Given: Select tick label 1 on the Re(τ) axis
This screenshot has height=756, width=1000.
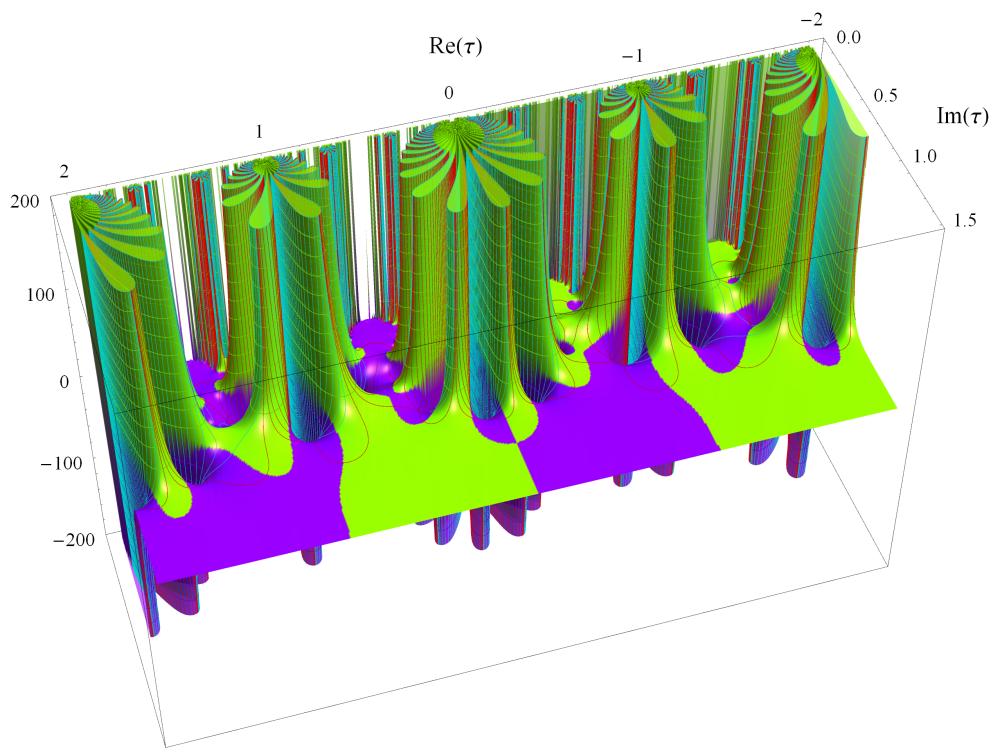Looking at the screenshot, I should coord(259,131).
